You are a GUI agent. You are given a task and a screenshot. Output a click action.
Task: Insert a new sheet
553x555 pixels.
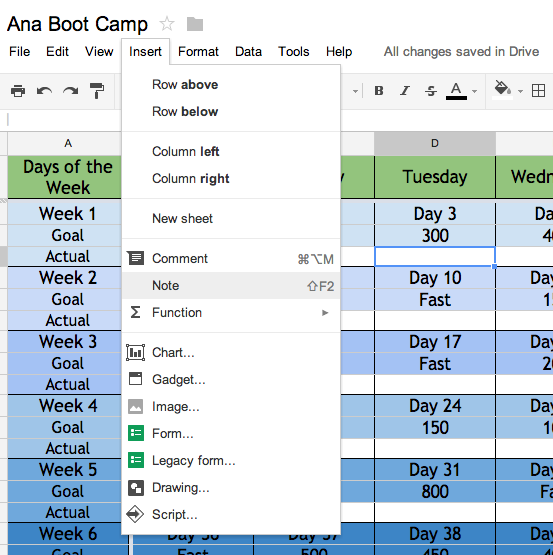coord(231,218)
